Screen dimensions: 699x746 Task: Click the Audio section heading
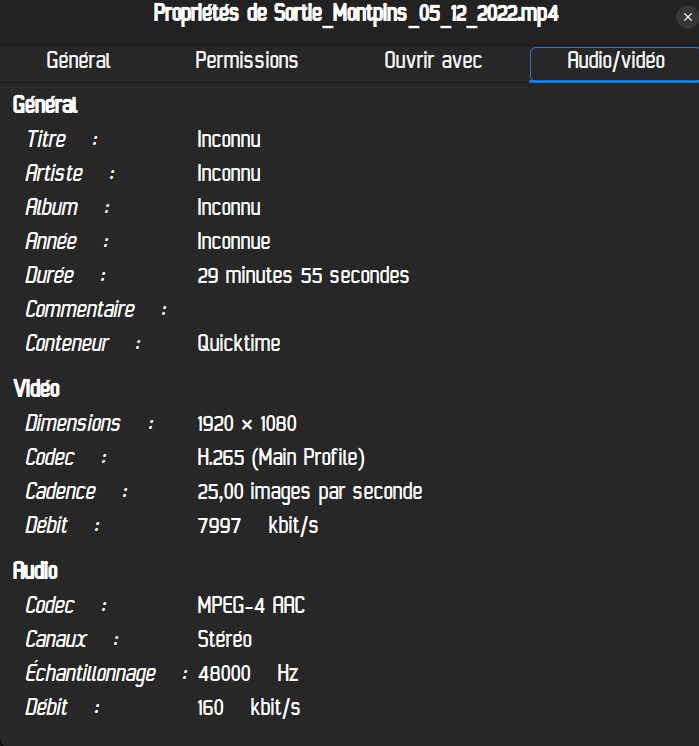click(35, 571)
